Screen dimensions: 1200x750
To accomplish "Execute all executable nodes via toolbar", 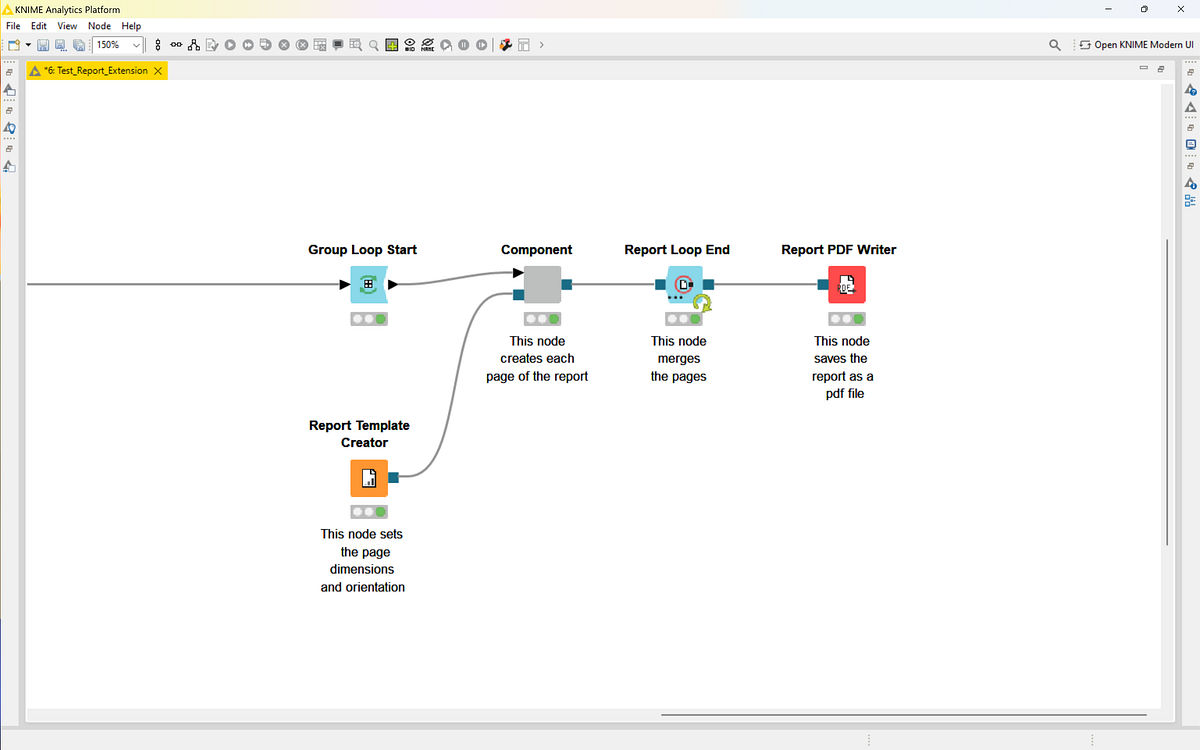I will click(x=248, y=44).
